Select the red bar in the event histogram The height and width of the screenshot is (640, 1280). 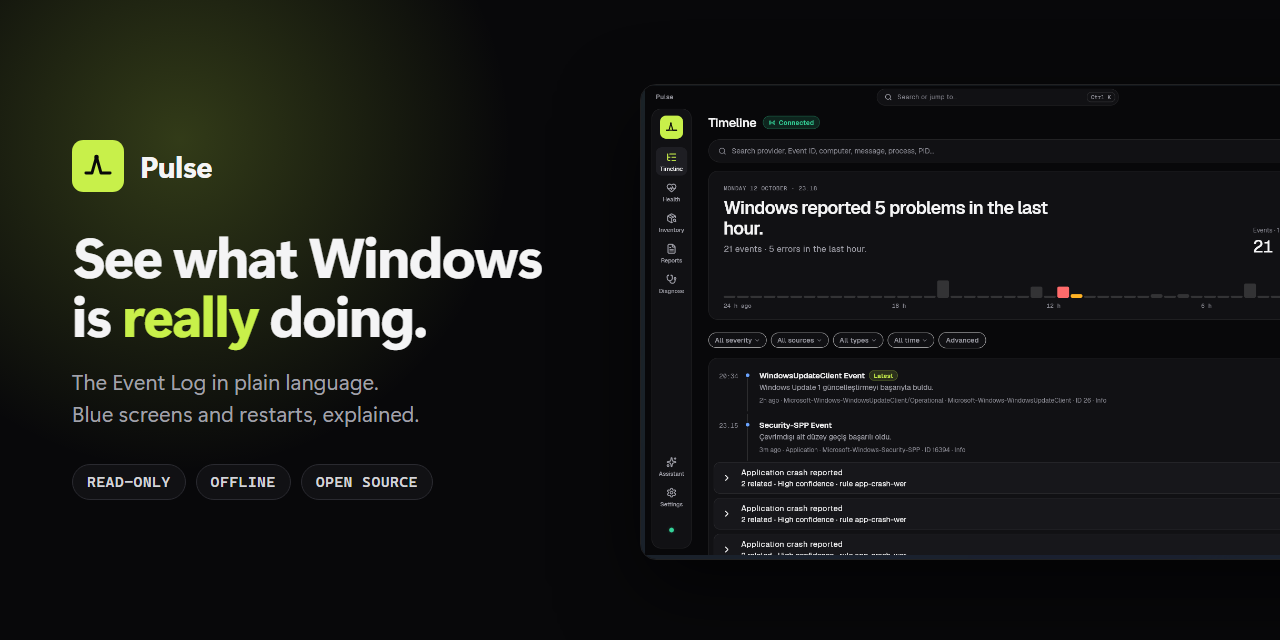[1063, 292]
